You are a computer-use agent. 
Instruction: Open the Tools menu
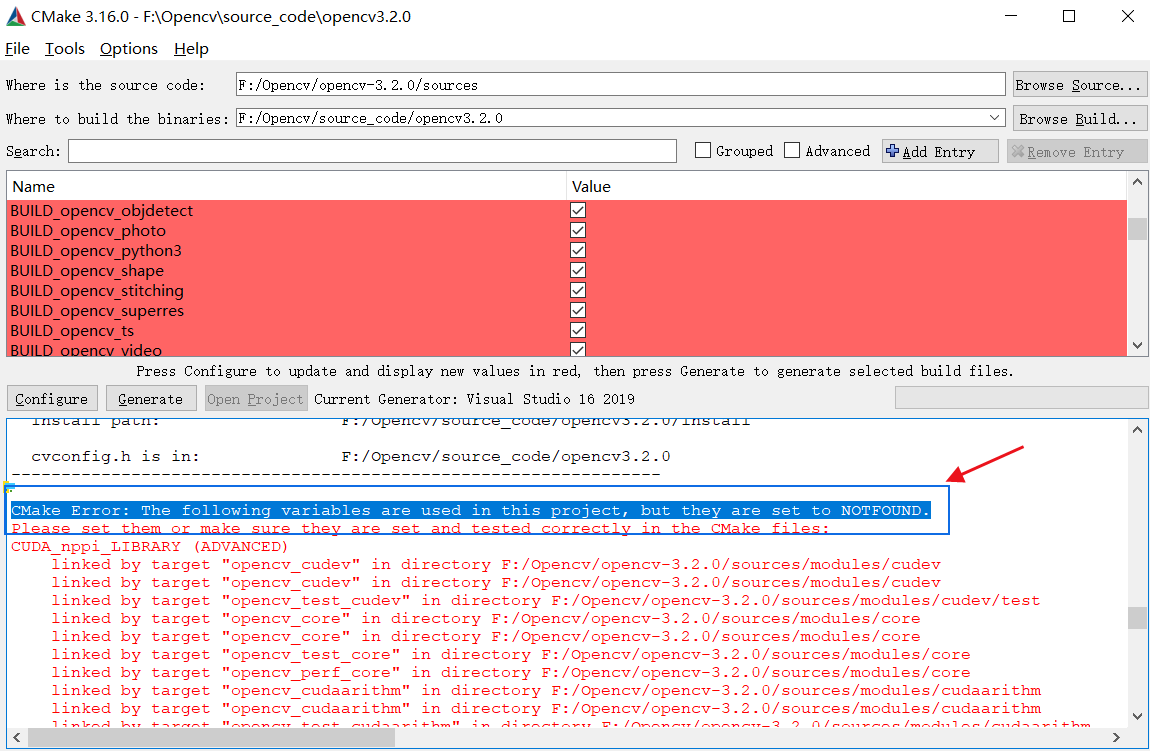(x=64, y=48)
